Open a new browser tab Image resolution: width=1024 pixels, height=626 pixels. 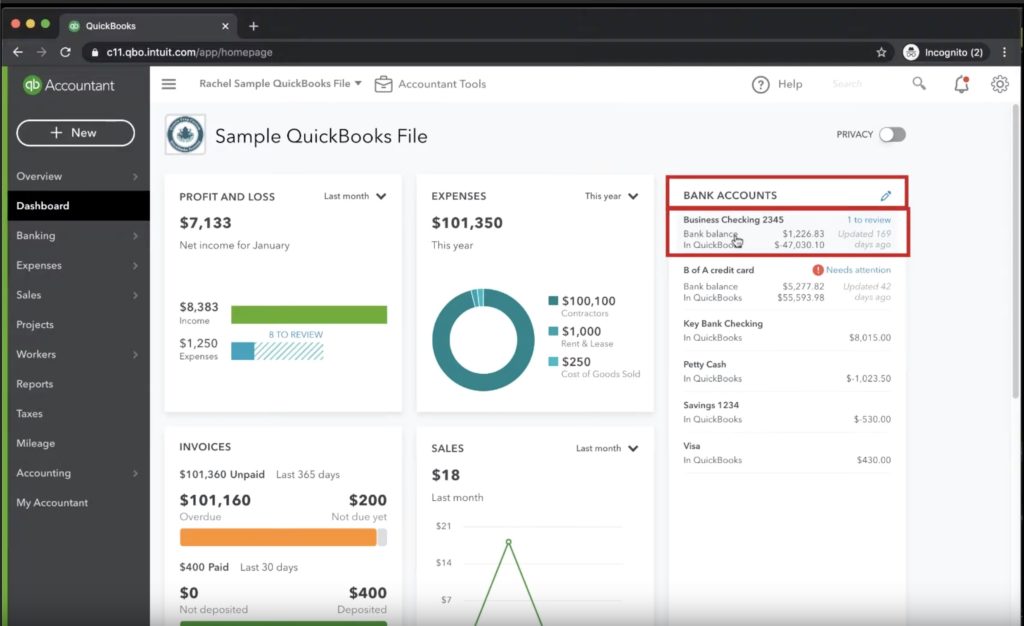click(253, 26)
